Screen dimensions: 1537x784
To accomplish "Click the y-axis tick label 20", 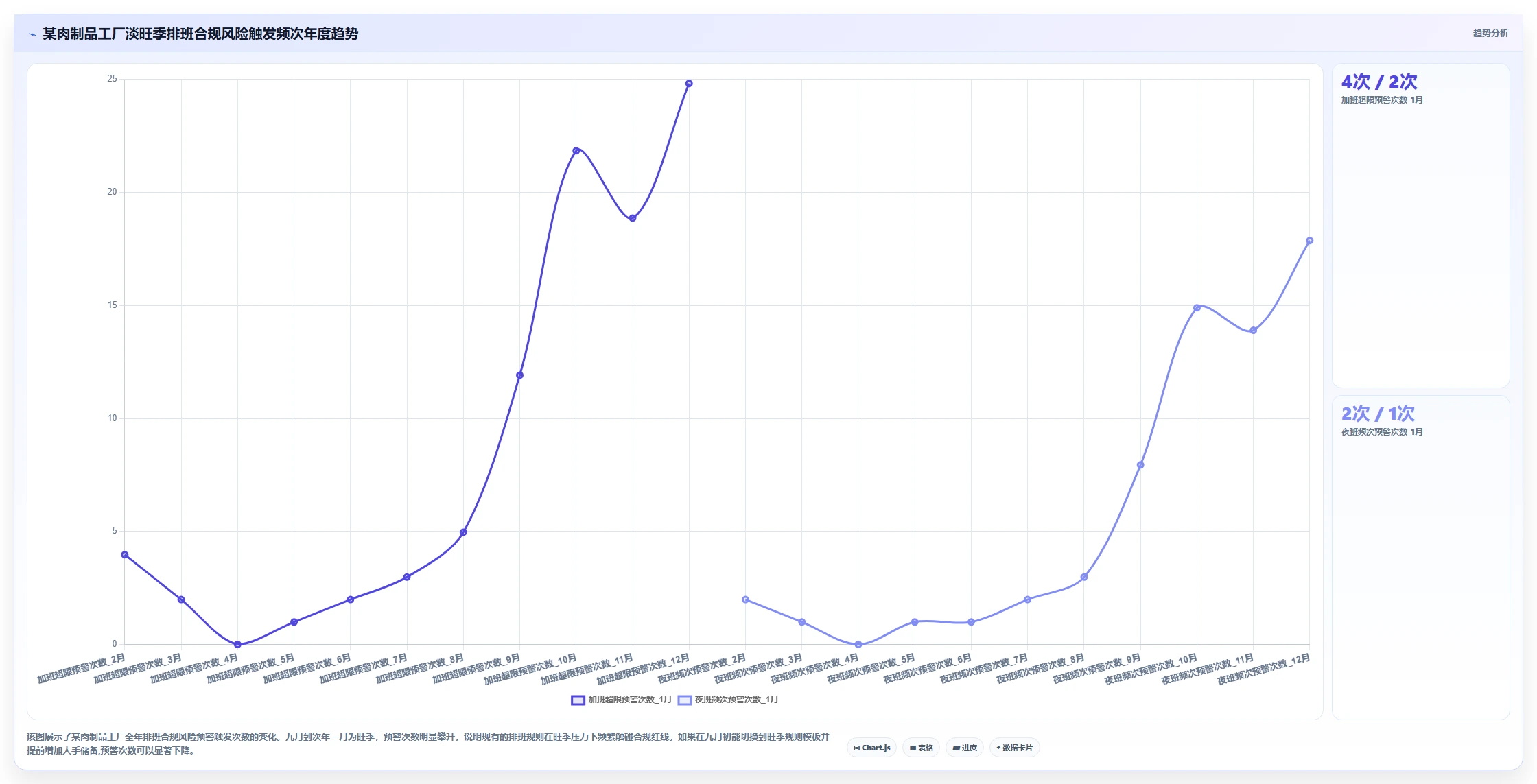I will [x=112, y=192].
